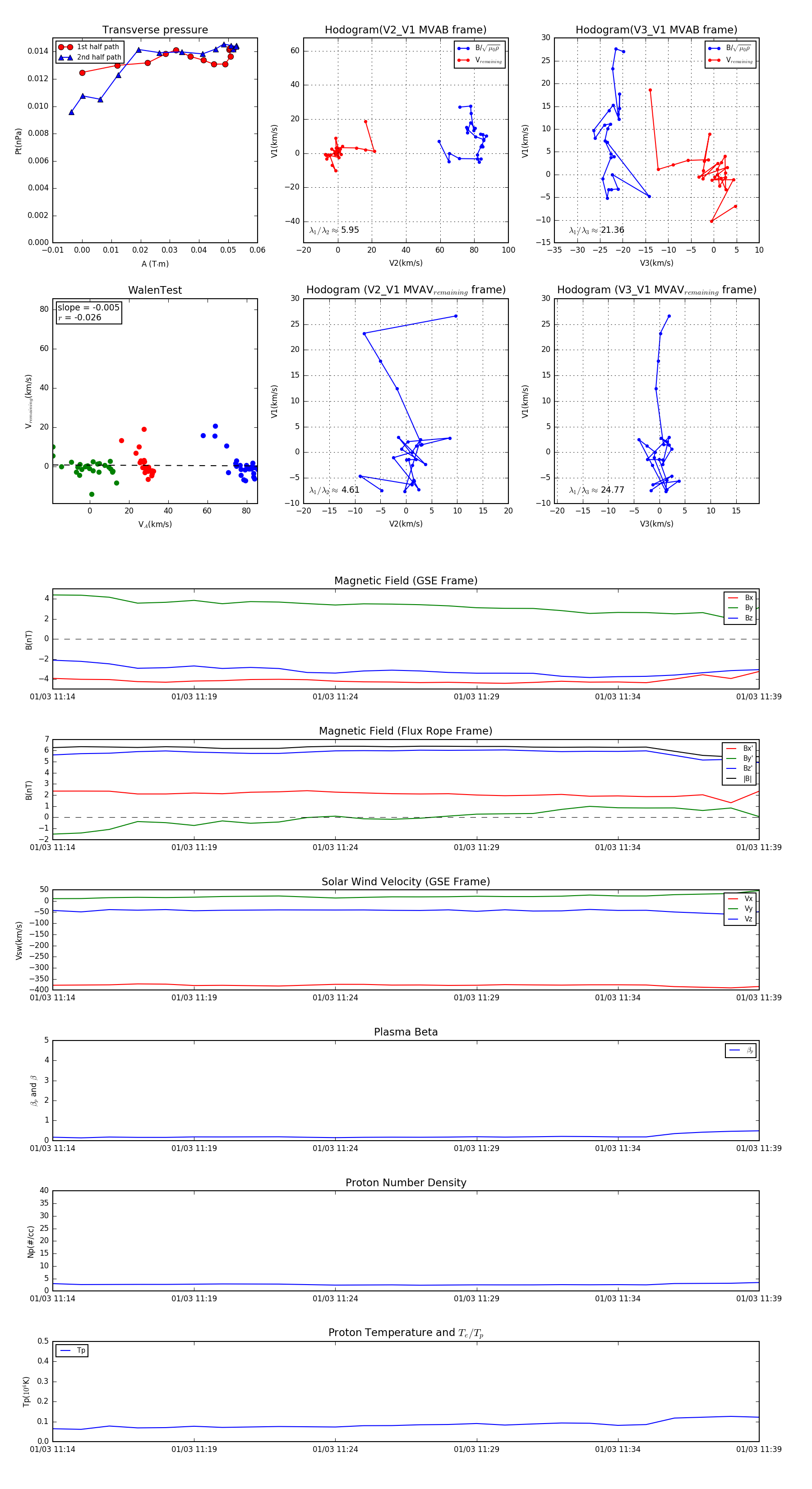Image resolution: width=812 pixels, height=1489 pixels.
Task: Click the 'Proton Number Density' title
Action: click(406, 1183)
